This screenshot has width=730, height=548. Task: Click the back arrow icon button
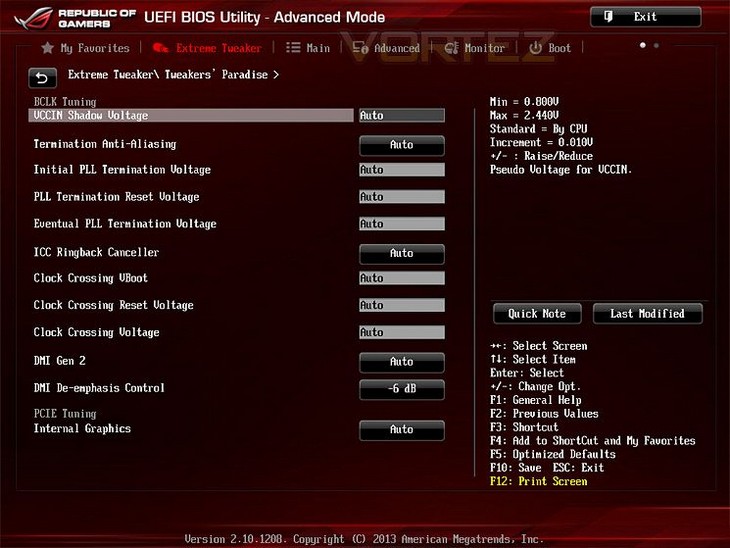coord(42,78)
